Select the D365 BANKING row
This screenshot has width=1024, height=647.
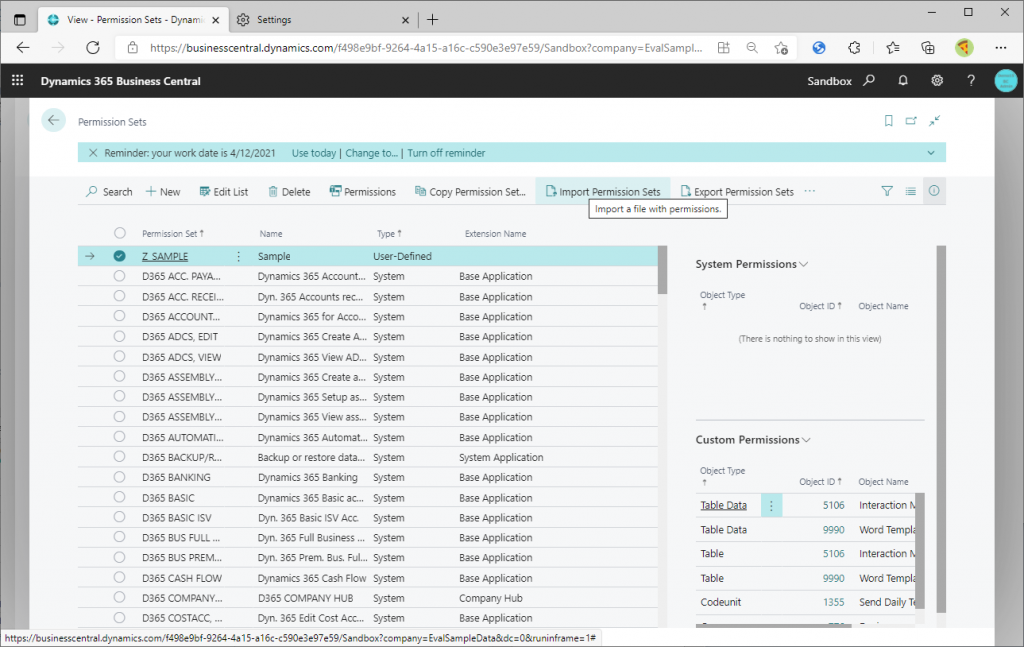119,477
